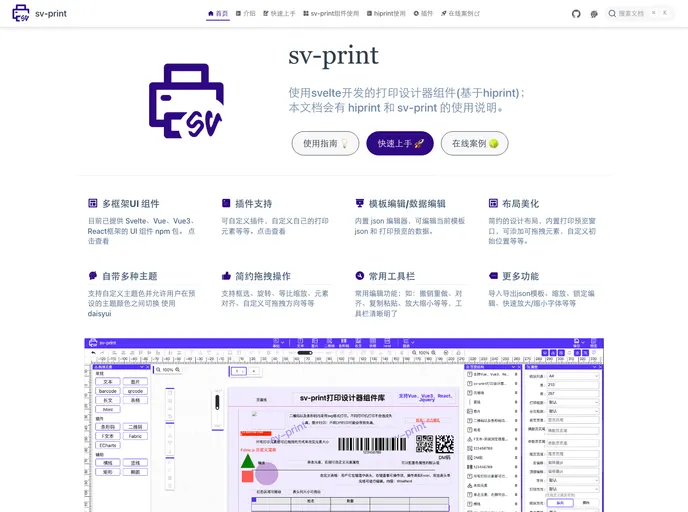Click the theme palette icon in header
The image size is (688, 512).
[x=594, y=14]
